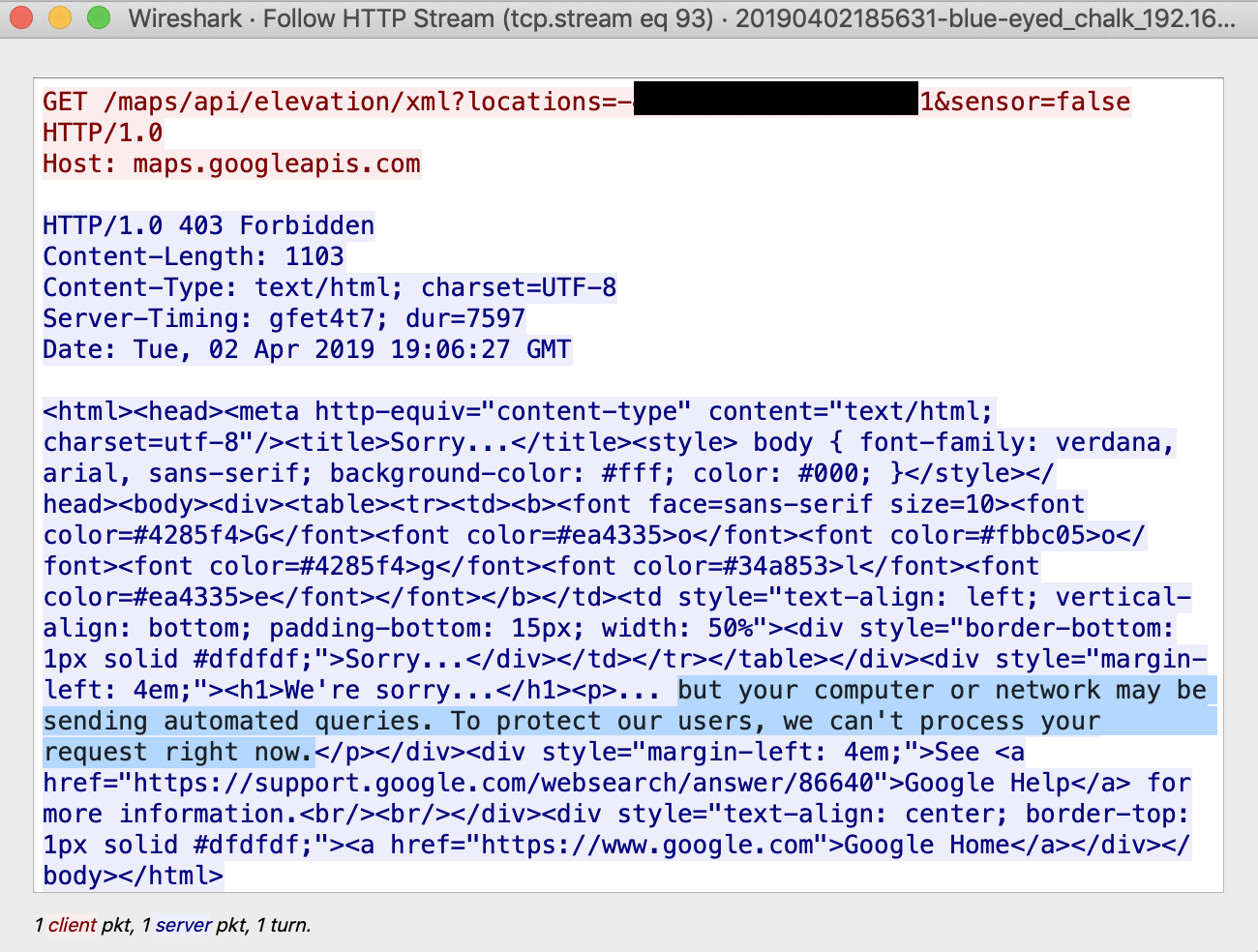This screenshot has width=1258, height=952.
Task: Click the 'Google Help</a>' text
Action: pyautogui.click(x=1017, y=783)
